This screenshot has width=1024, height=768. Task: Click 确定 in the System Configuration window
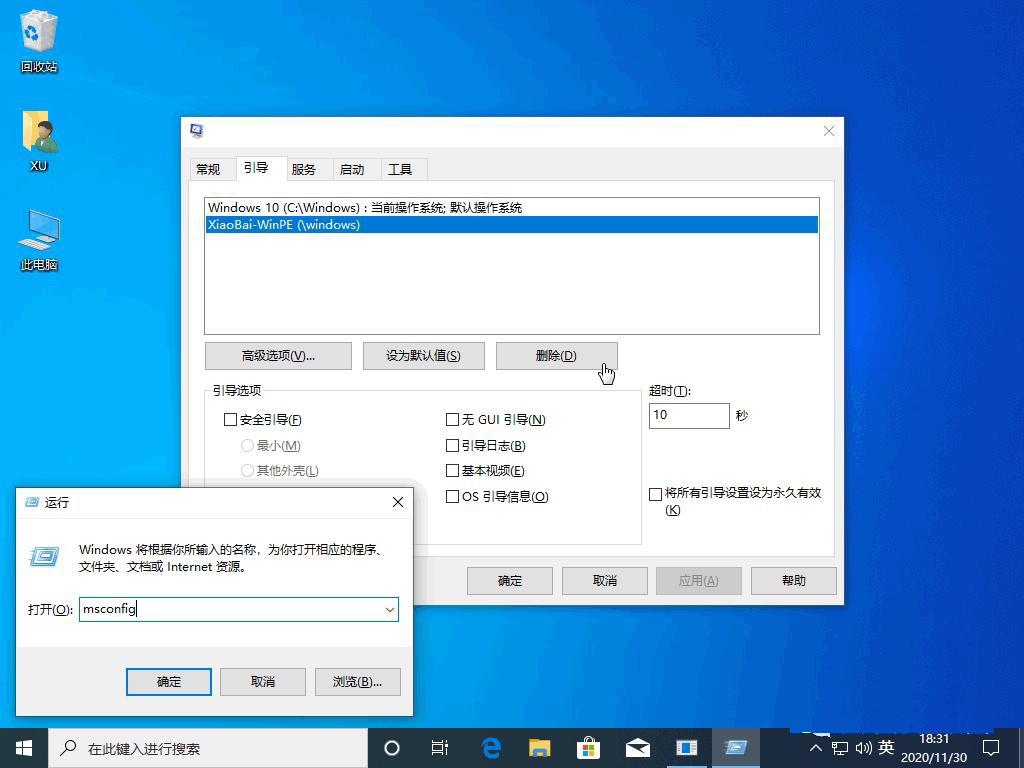tap(509, 581)
